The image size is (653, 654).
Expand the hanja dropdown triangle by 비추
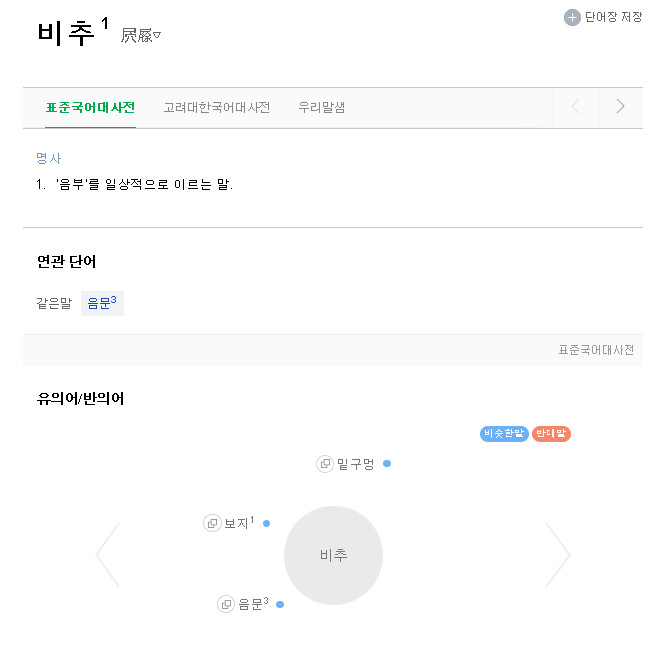click(x=157, y=35)
